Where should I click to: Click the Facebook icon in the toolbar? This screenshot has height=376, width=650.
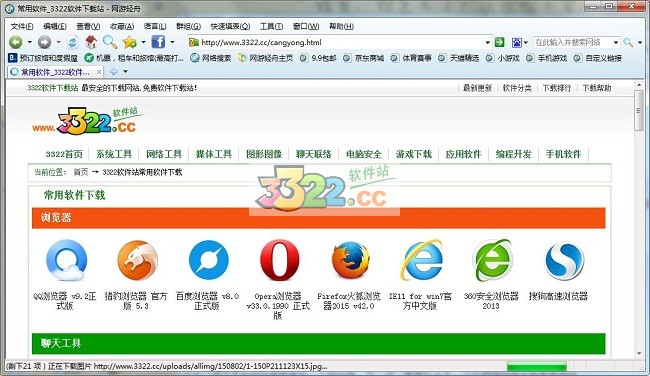pyautogui.click(x=158, y=42)
